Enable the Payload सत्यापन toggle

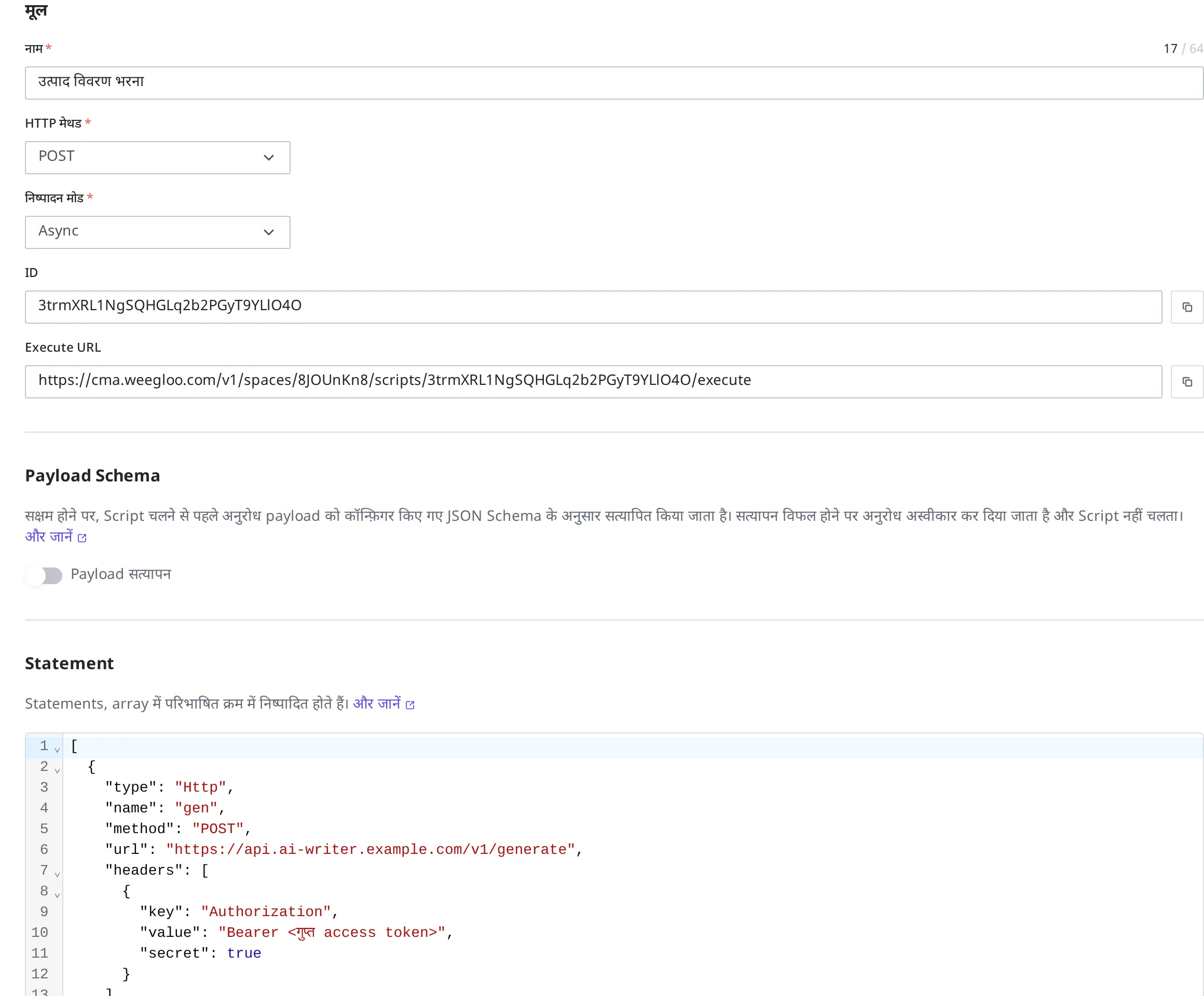pos(44,575)
